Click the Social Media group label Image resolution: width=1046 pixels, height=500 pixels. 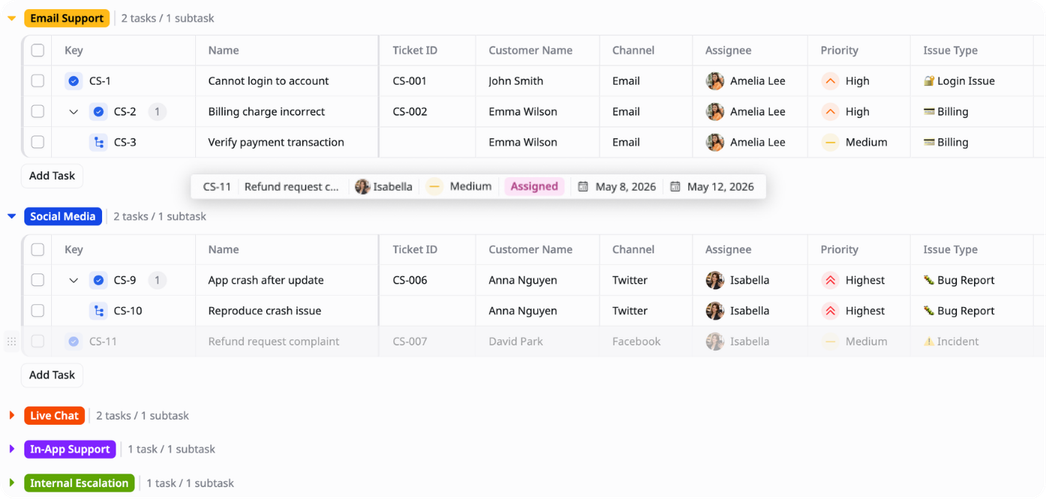pos(63,217)
